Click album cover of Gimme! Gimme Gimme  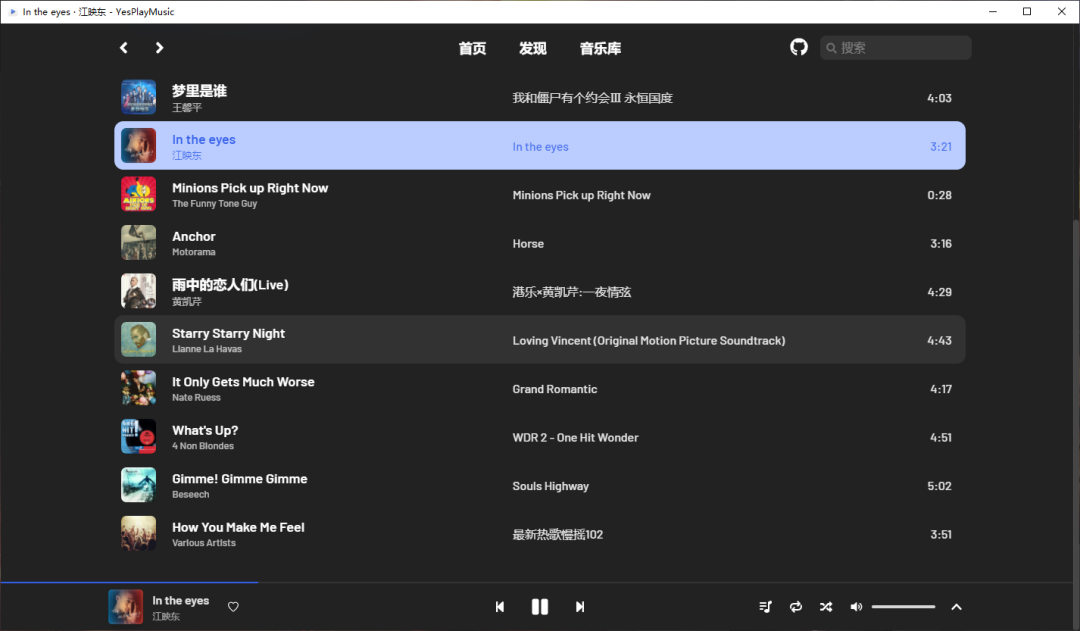(x=138, y=485)
